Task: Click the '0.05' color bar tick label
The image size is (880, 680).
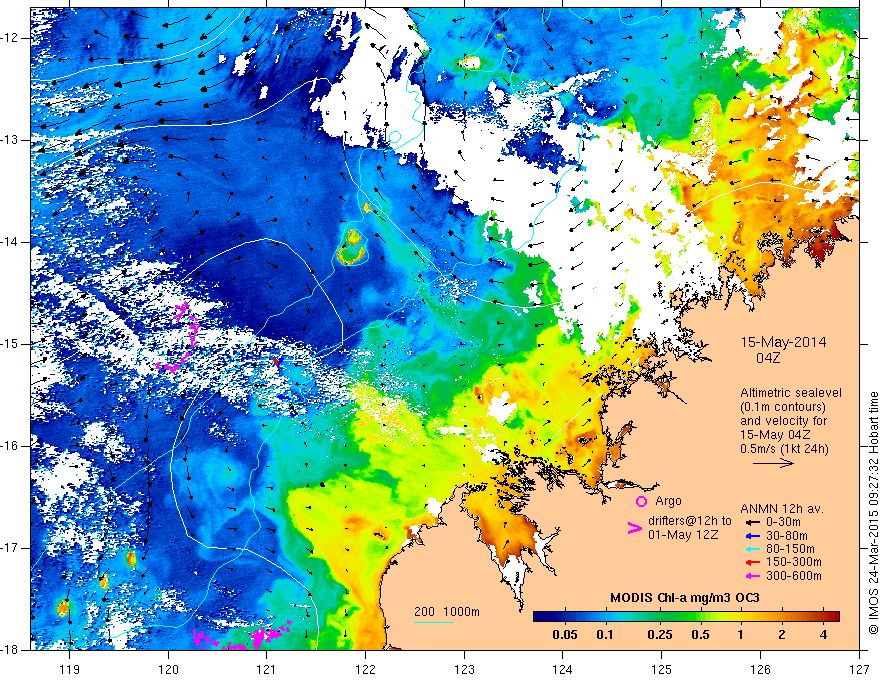Action: point(565,635)
